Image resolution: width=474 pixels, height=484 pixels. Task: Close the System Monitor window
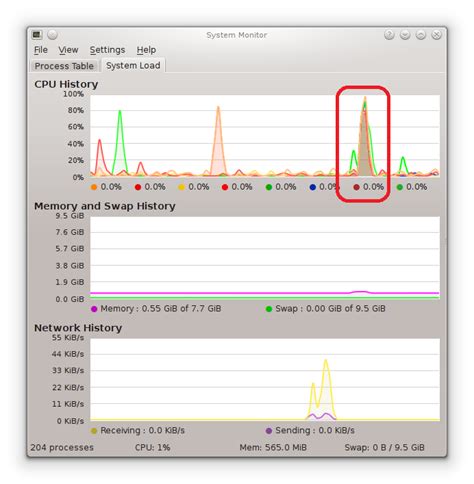[436, 35]
